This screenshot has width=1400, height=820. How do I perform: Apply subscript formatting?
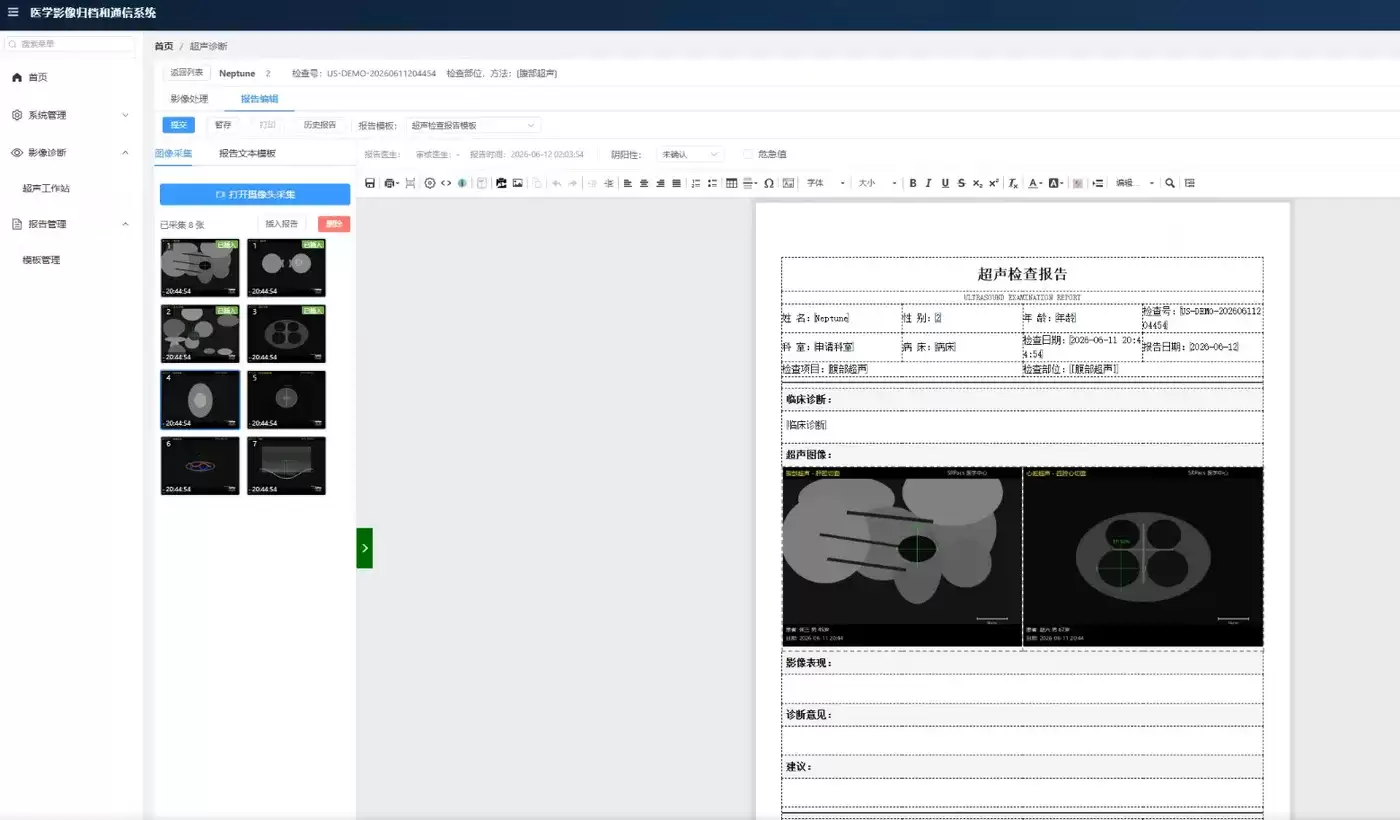point(977,183)
